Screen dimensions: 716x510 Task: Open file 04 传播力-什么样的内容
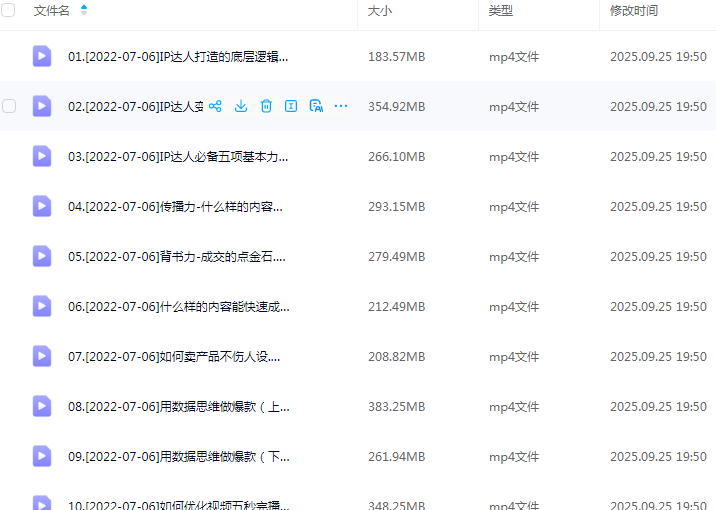tap(175, 206)
